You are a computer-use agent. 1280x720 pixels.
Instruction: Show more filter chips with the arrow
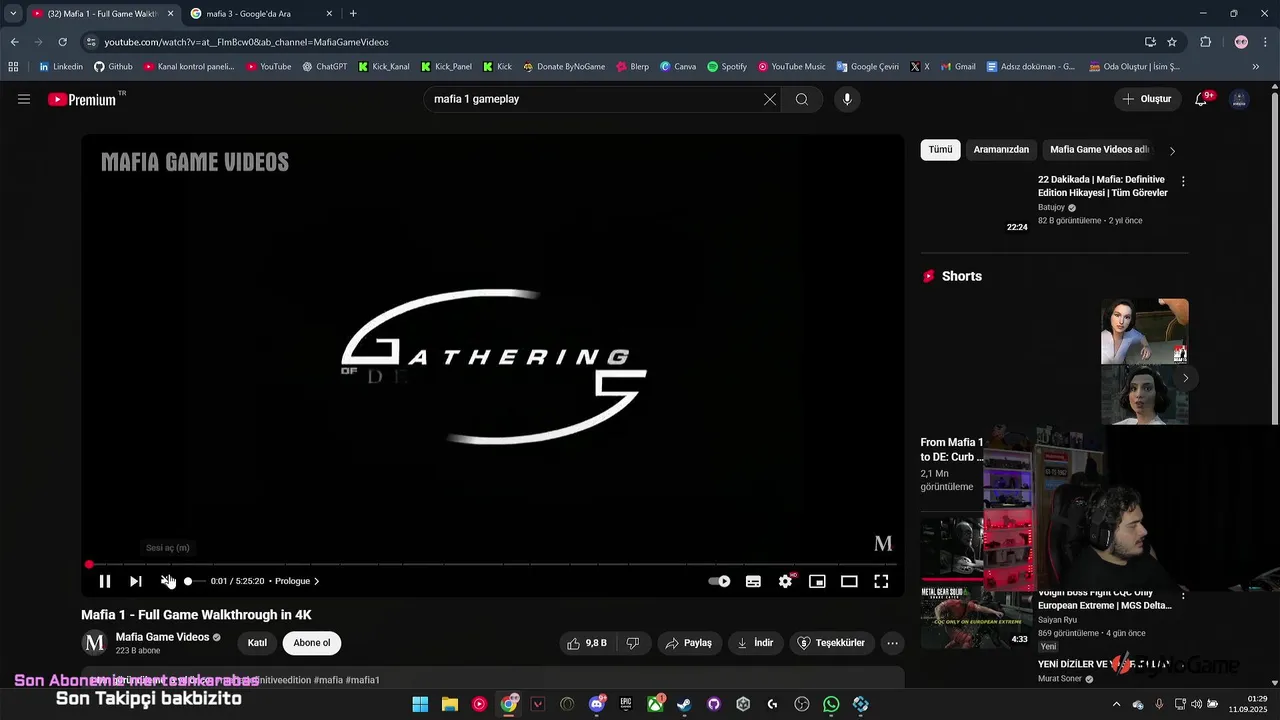[x=1172, y=151]
